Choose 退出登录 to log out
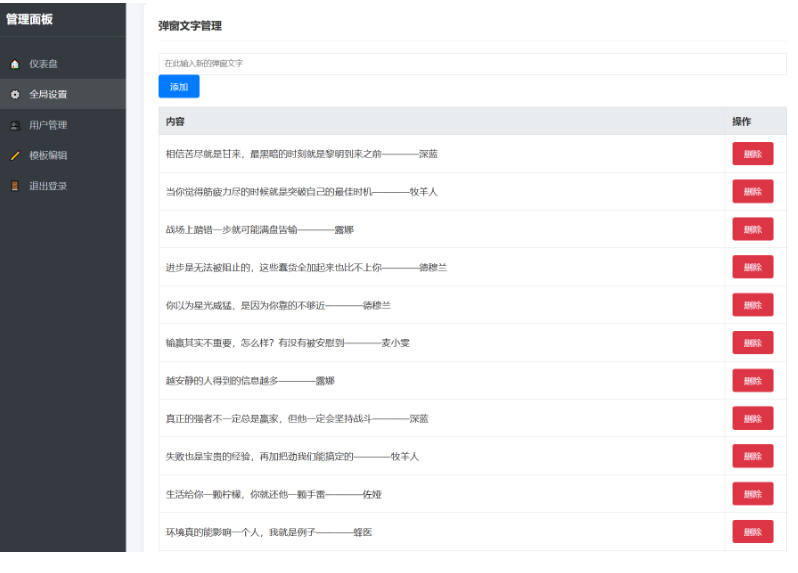798x573 pixels. [x=63, y=186]
